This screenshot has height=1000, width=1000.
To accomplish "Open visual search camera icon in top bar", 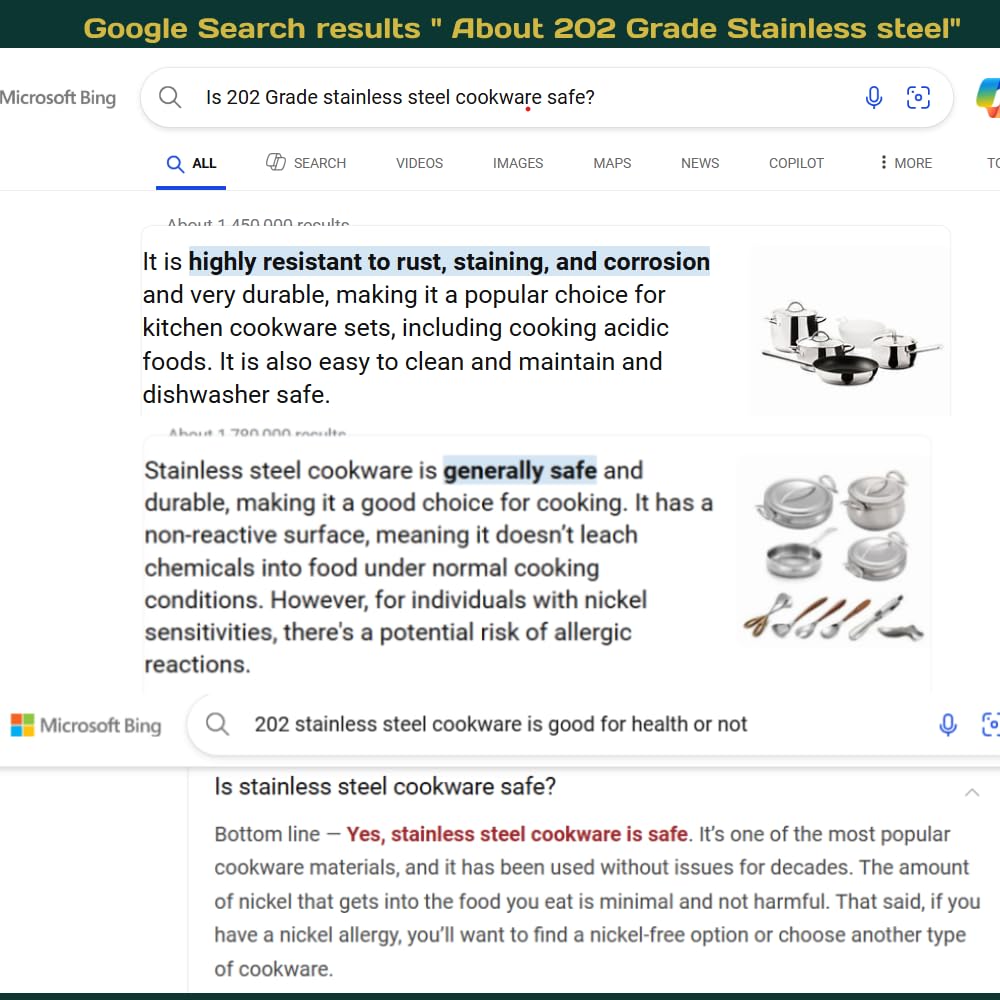I will click(x=917, y=97).
